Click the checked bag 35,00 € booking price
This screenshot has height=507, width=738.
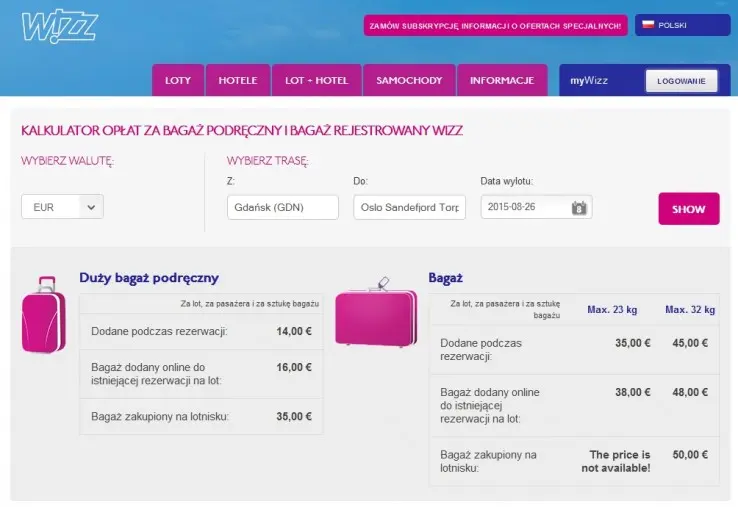633,343
